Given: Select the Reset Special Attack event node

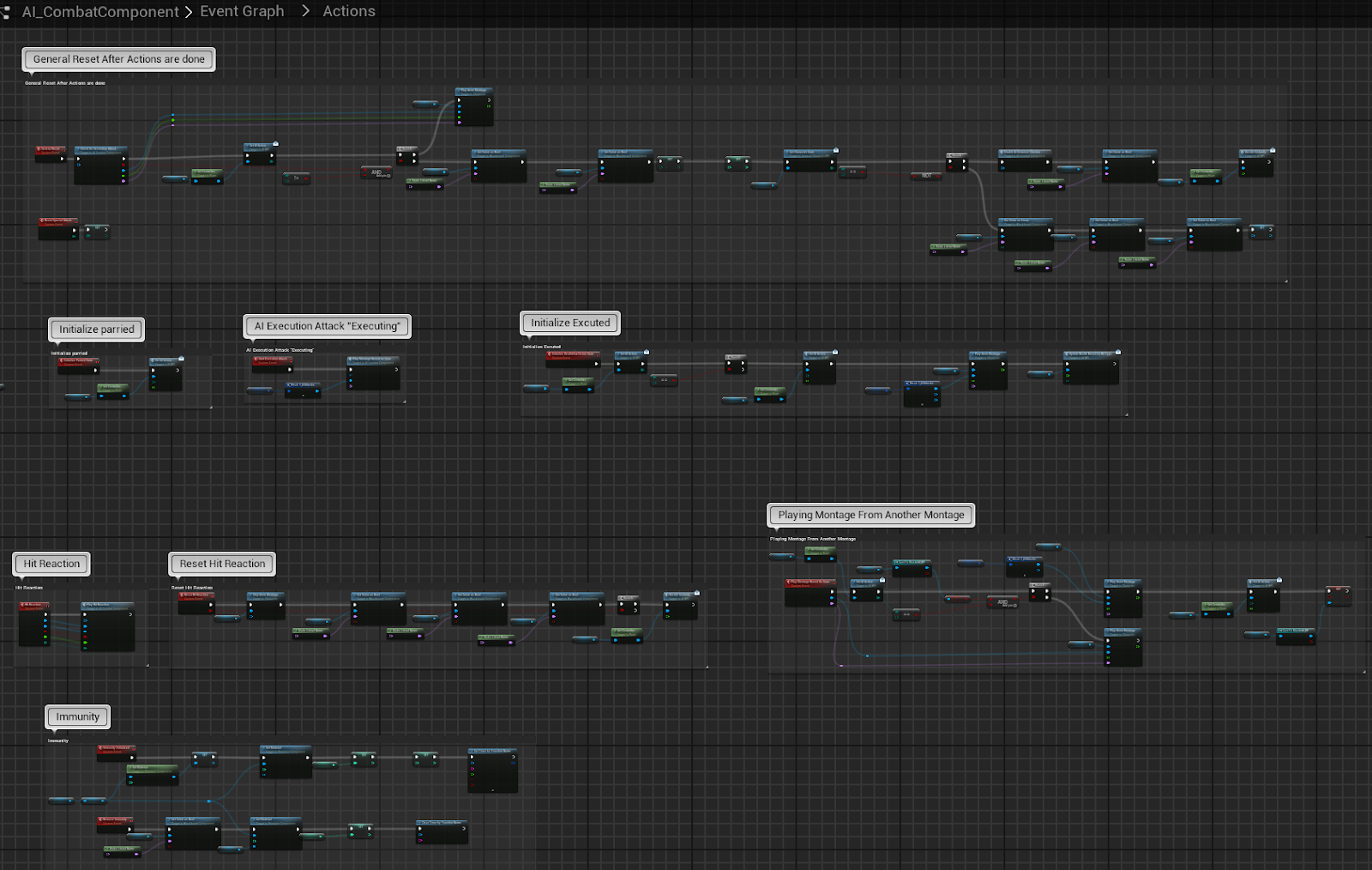Looking at the screenshot, I should point(58,228).
